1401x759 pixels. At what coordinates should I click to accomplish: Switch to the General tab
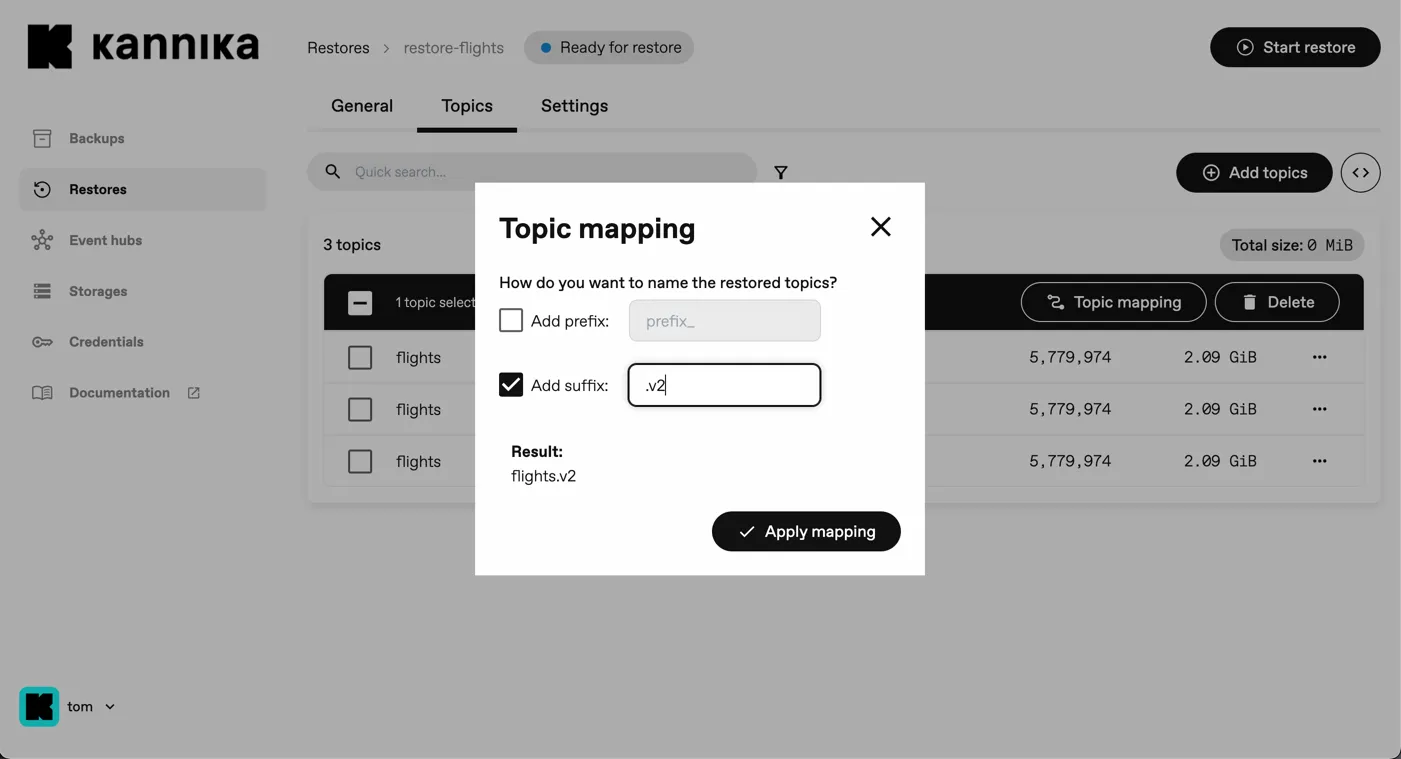coord(362,105)
